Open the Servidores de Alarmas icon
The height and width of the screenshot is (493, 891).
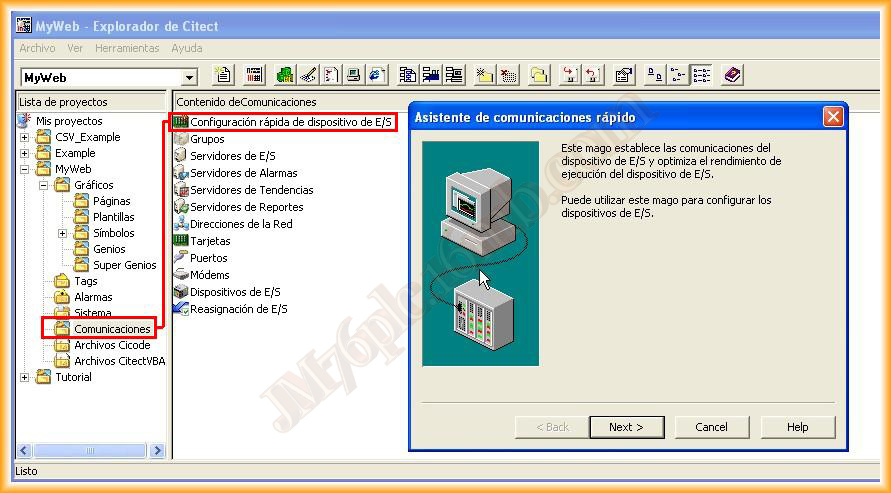coord(181,173)
